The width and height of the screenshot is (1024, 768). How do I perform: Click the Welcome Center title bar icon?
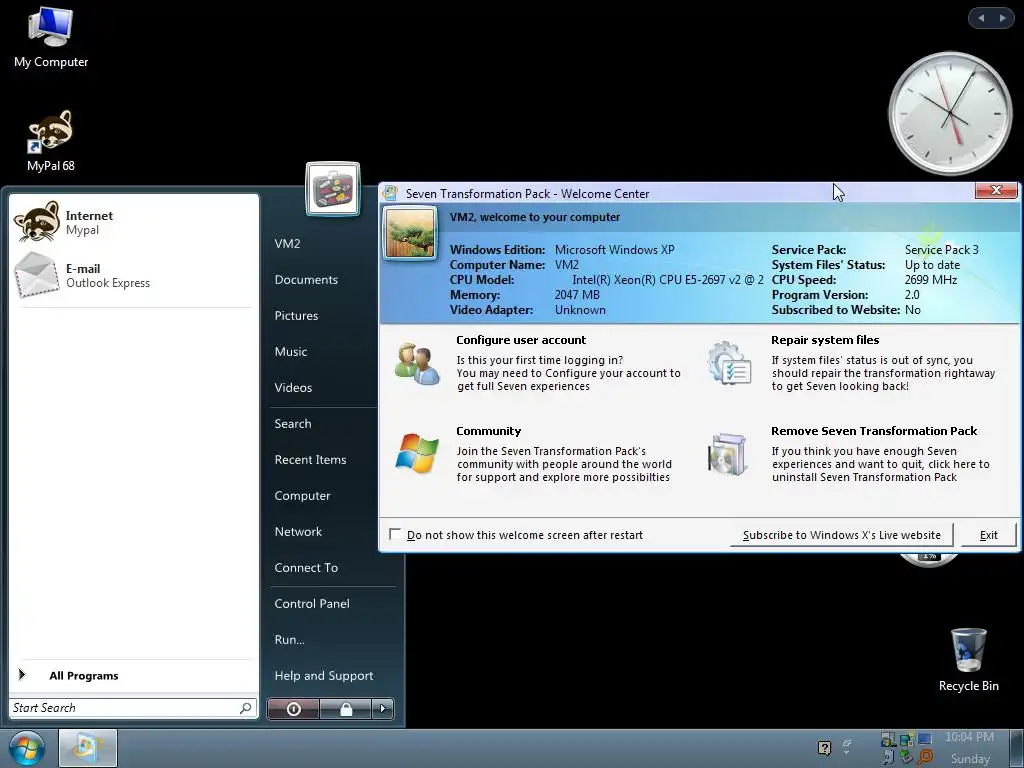390,193
